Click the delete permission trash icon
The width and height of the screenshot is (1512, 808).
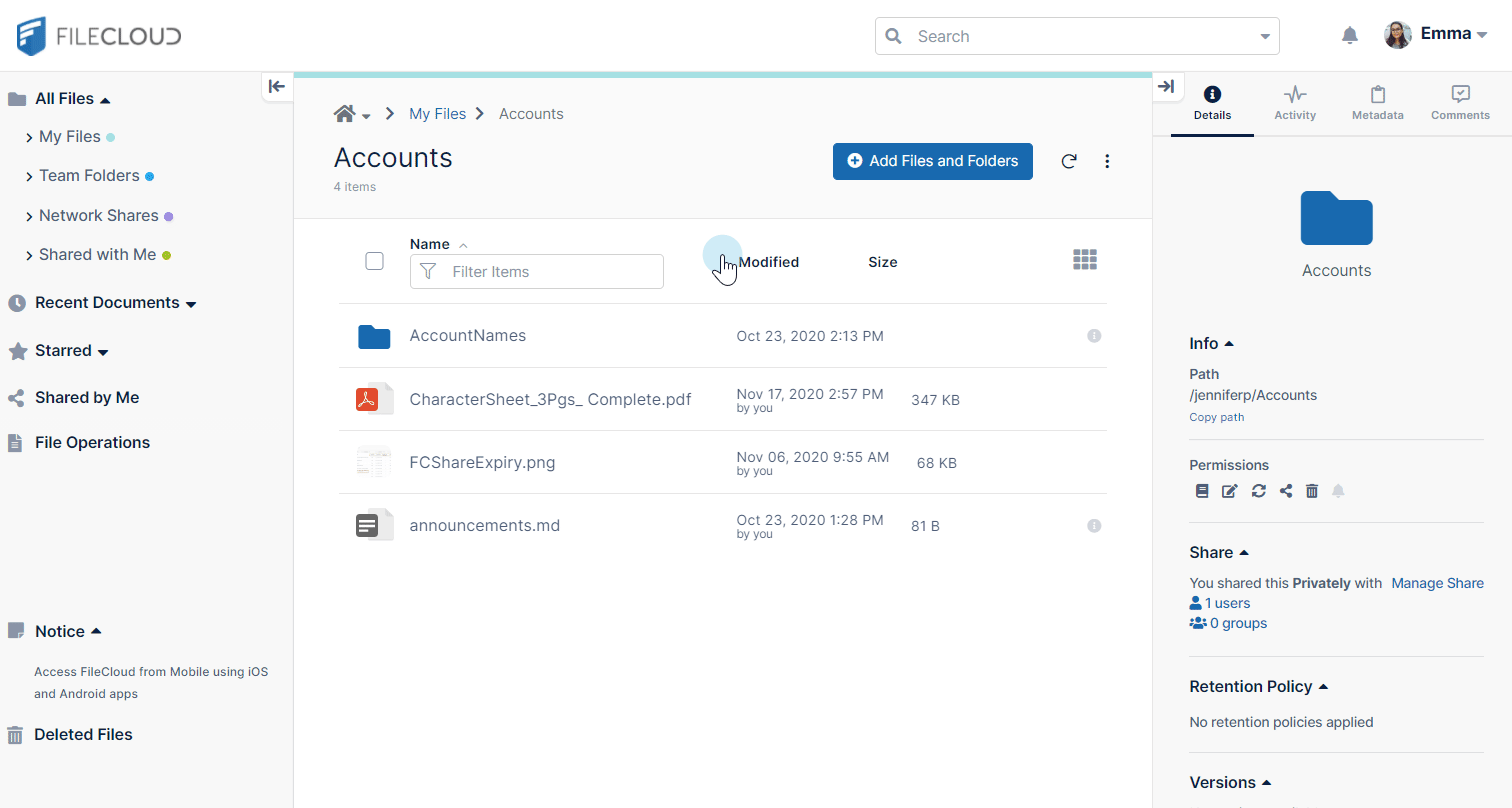[x=1312, y=491]
